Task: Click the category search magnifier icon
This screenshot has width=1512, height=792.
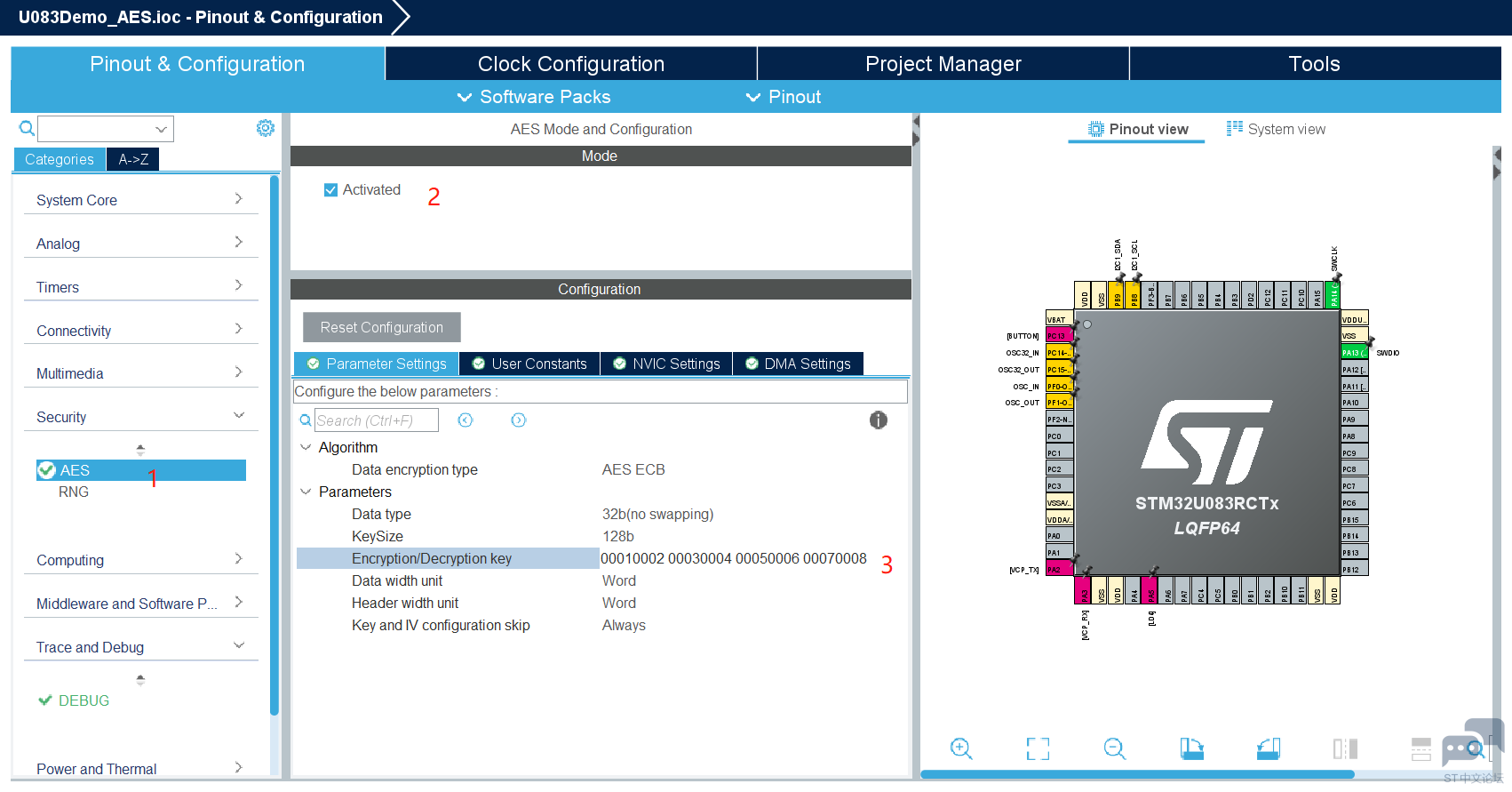Action: (27, 129)
